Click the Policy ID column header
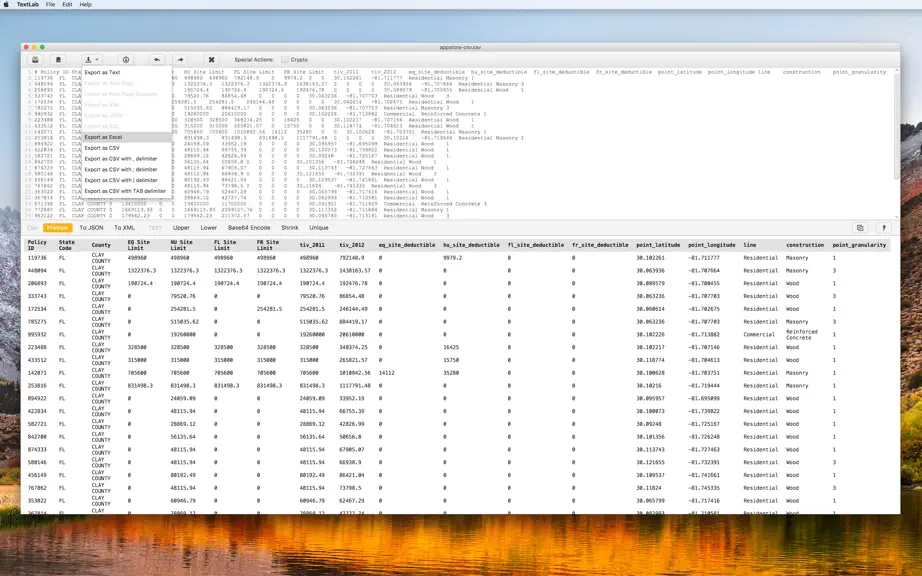This screenshot has width=922, height=576. 37,245
